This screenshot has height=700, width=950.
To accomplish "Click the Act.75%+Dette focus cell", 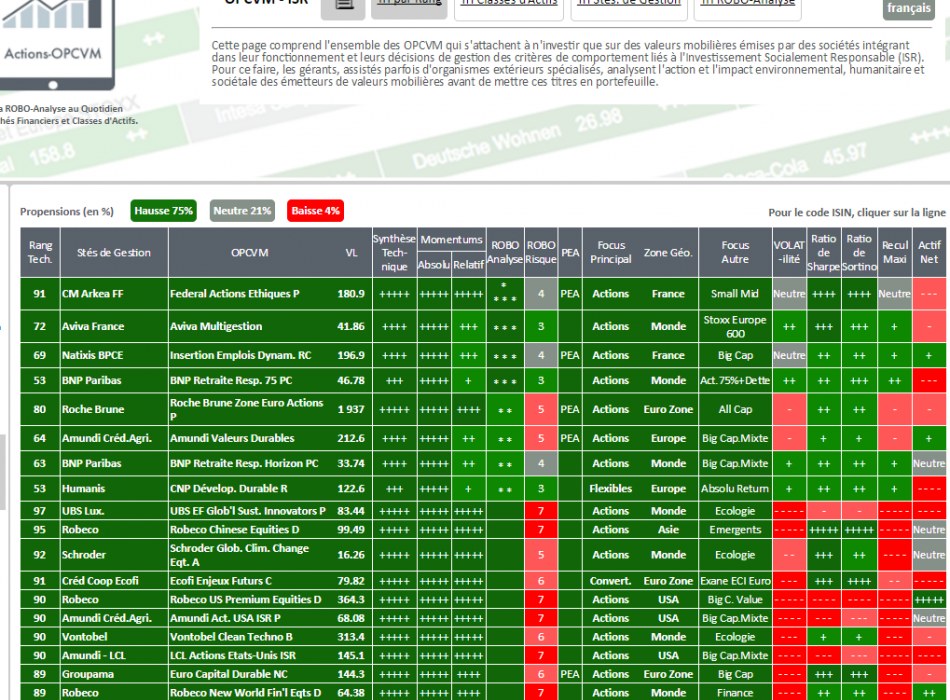I will tap(735, 380).
